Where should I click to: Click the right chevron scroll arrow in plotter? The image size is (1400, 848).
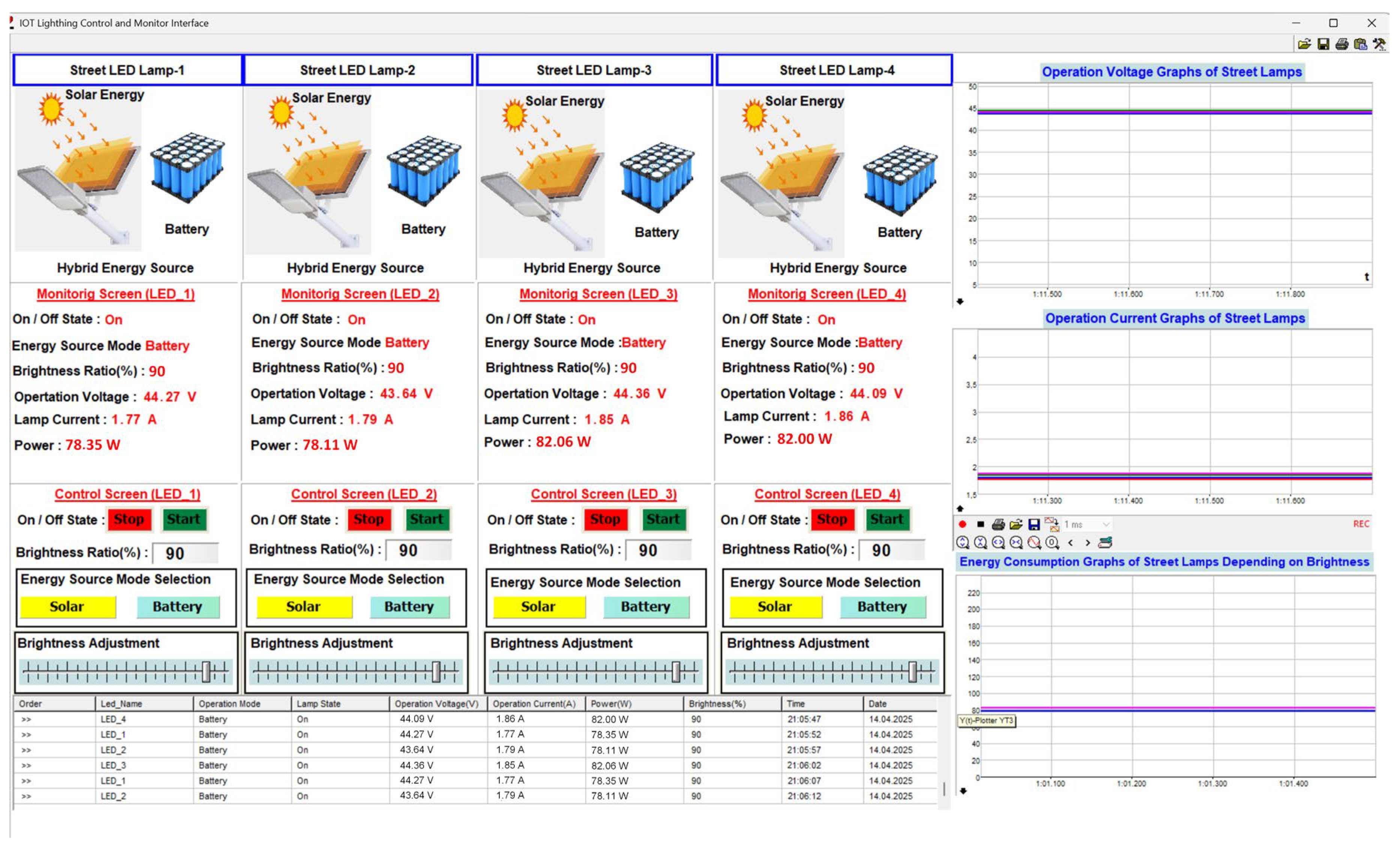coord(1087,542)
